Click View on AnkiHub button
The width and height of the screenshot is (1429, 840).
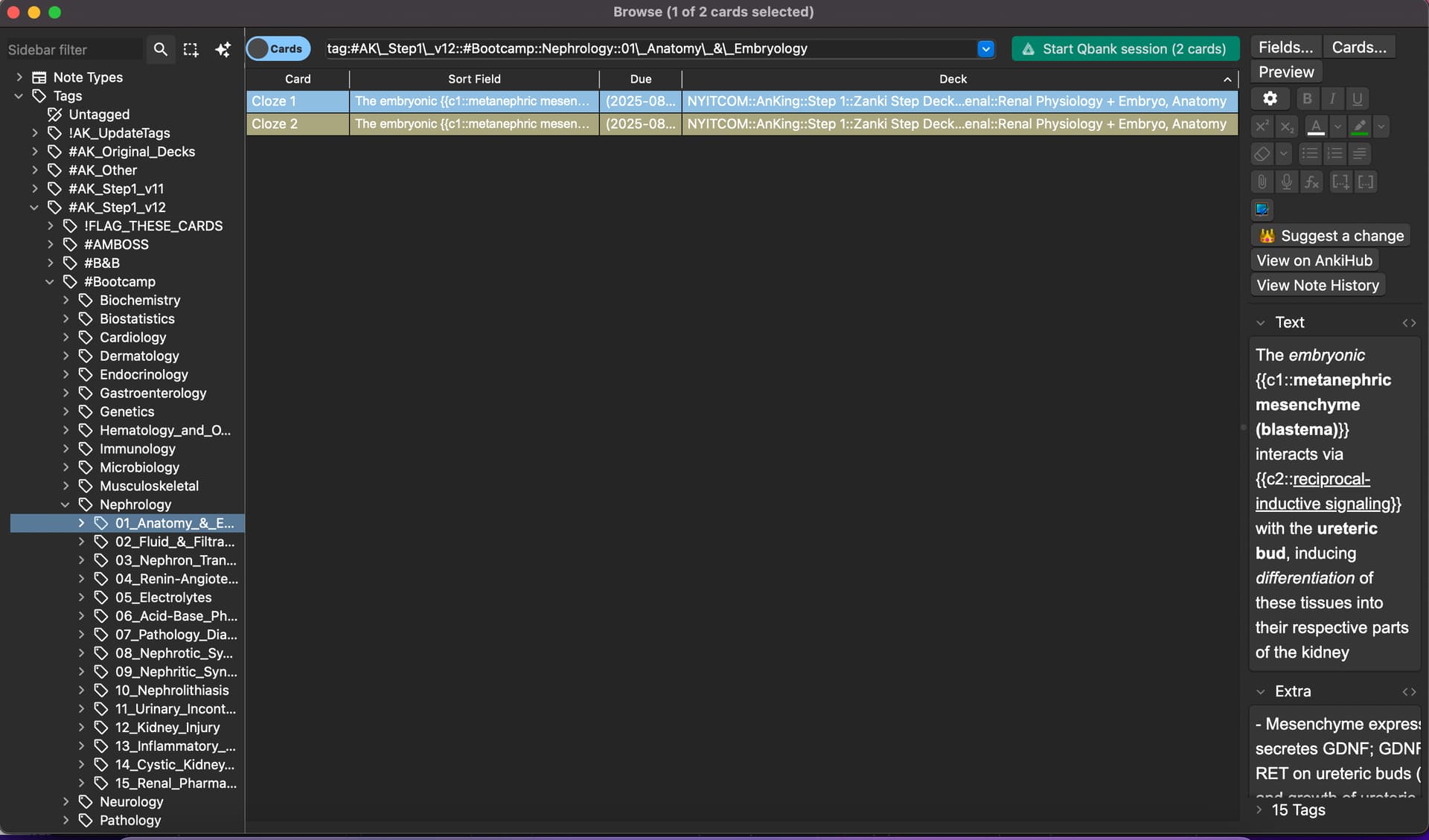pos(1314,260)
